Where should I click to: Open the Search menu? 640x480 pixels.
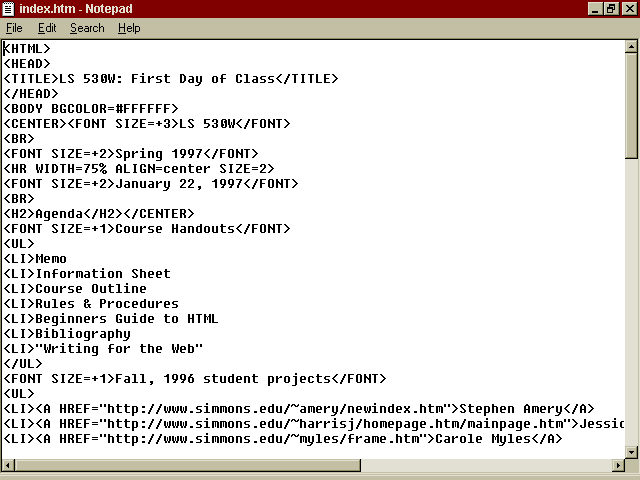[87, 28]
